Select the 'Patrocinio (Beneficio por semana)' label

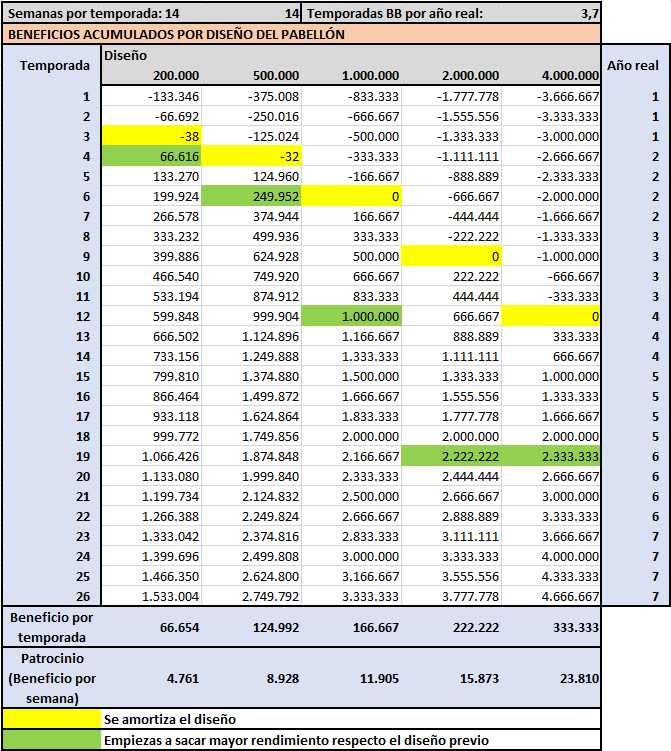pyautogui.click(x=52, y=678)
